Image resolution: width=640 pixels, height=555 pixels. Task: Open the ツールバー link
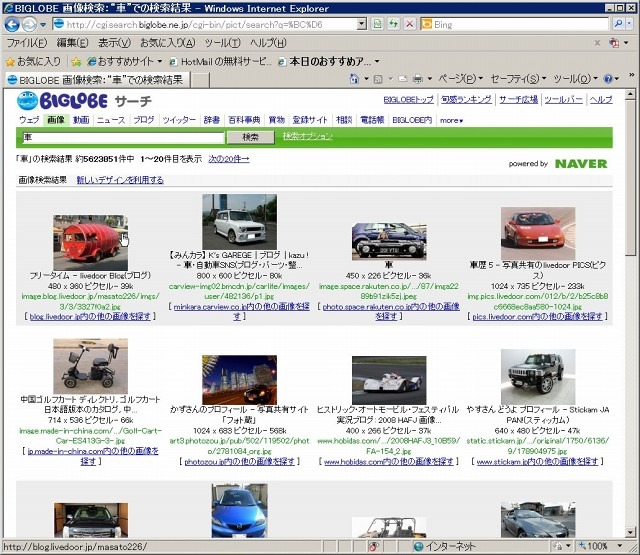pos(563,99)
